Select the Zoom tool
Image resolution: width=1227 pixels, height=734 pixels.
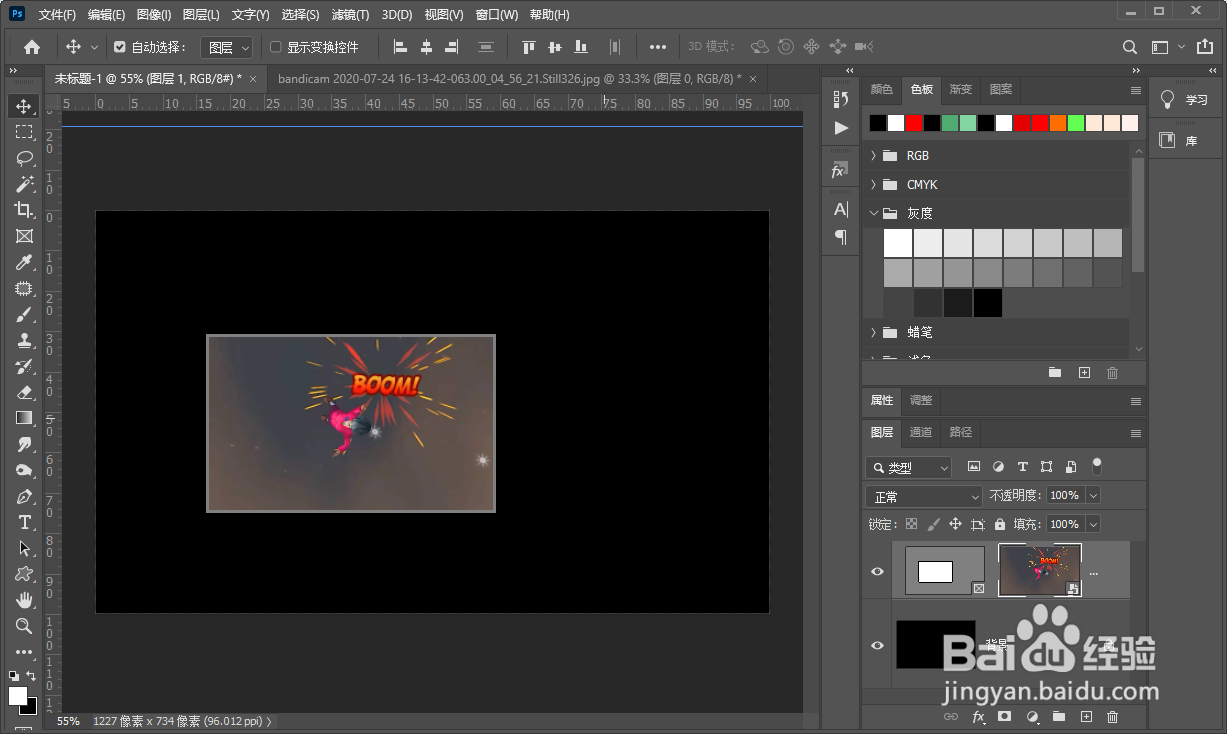[x=24, y=626]
